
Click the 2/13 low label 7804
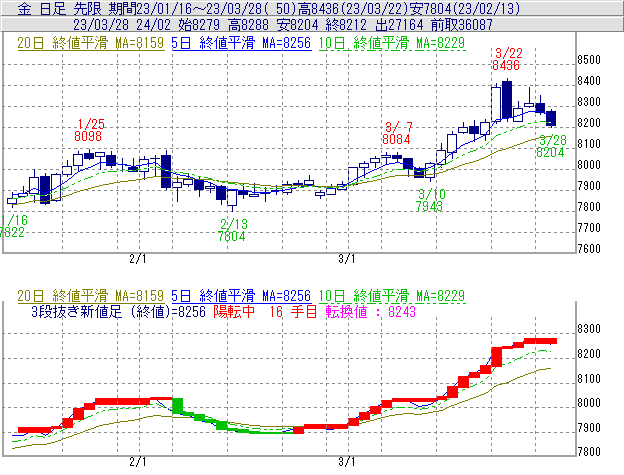[x=232, y=237]
